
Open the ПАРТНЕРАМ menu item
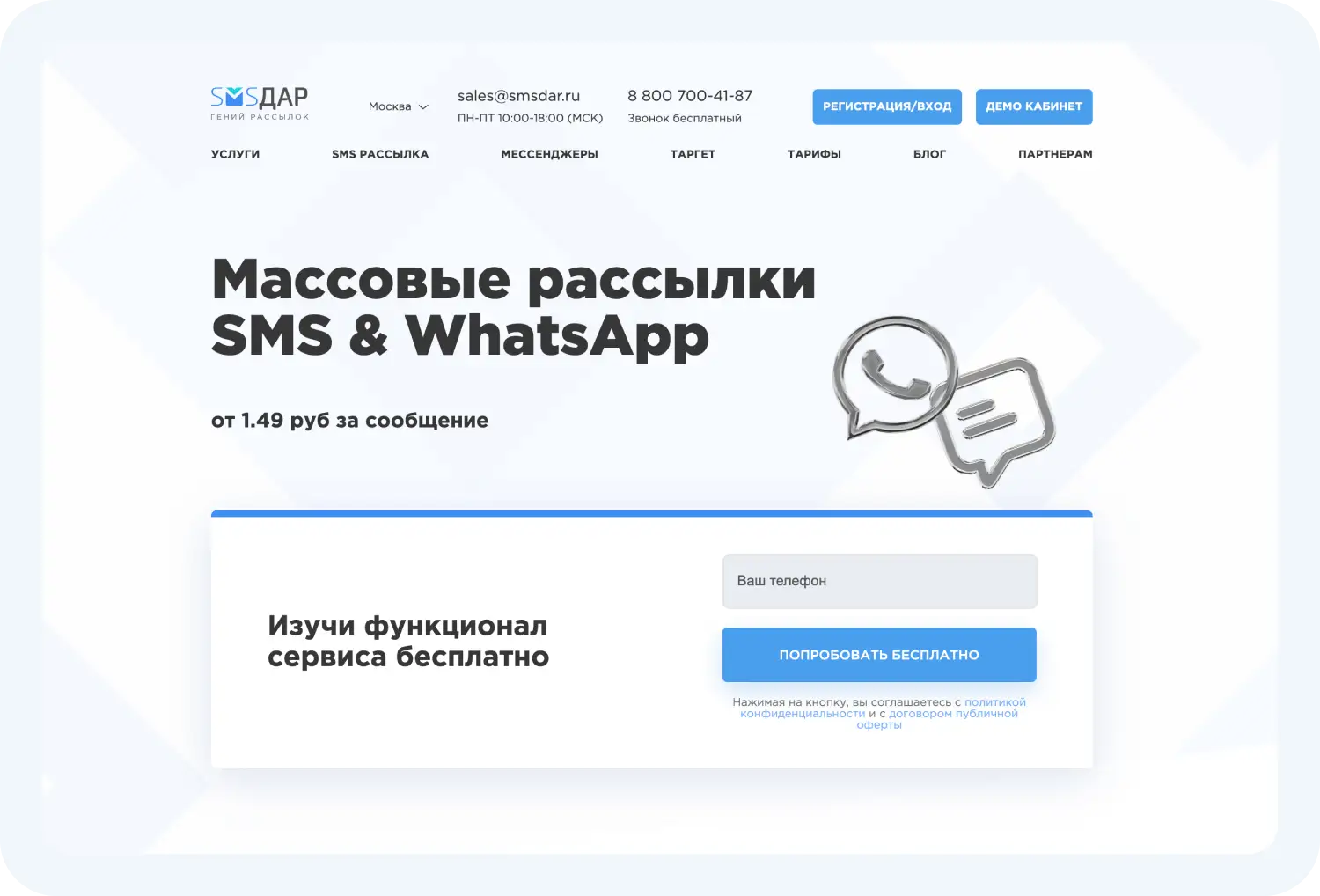(1055, 154)
